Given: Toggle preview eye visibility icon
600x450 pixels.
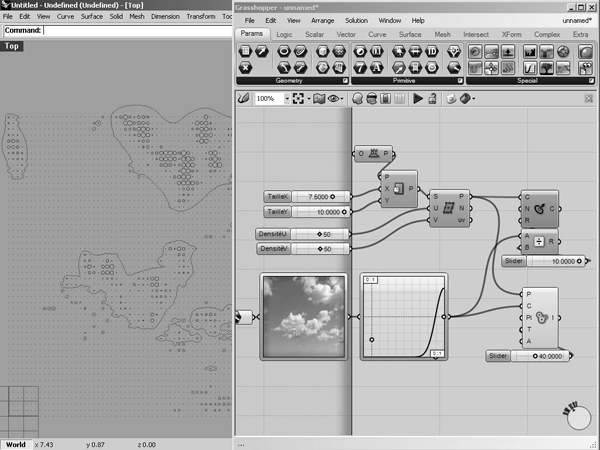Looking at the screenshot, I should [x=333, y=99].
